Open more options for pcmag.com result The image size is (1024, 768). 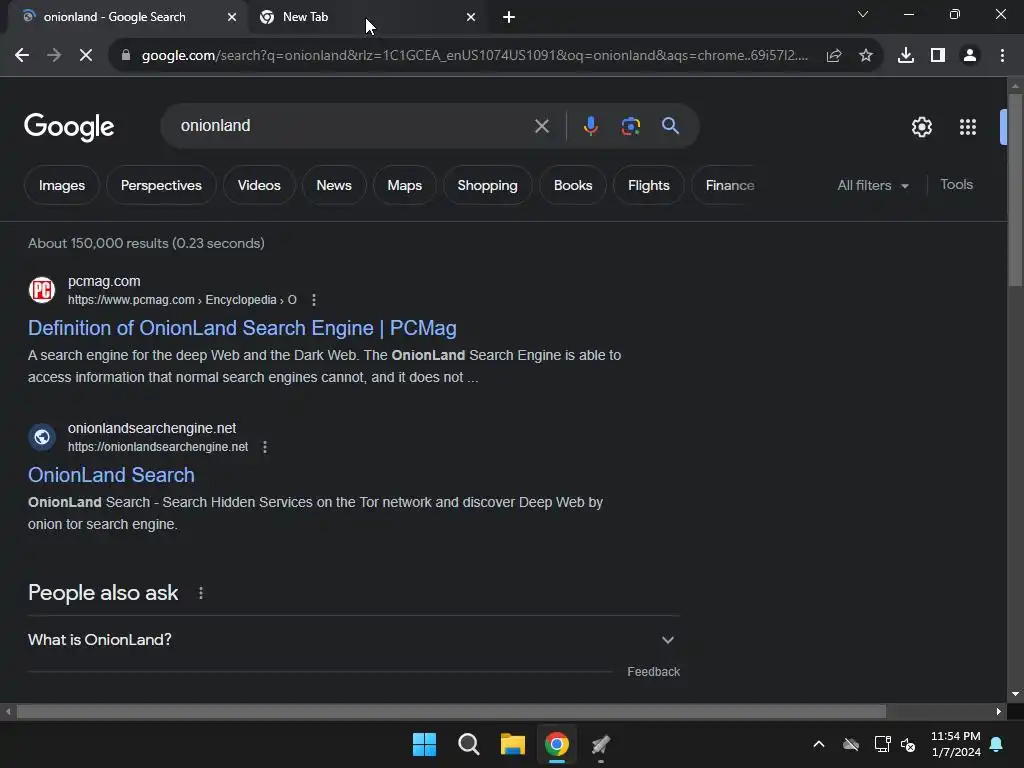tap(314, 300)
